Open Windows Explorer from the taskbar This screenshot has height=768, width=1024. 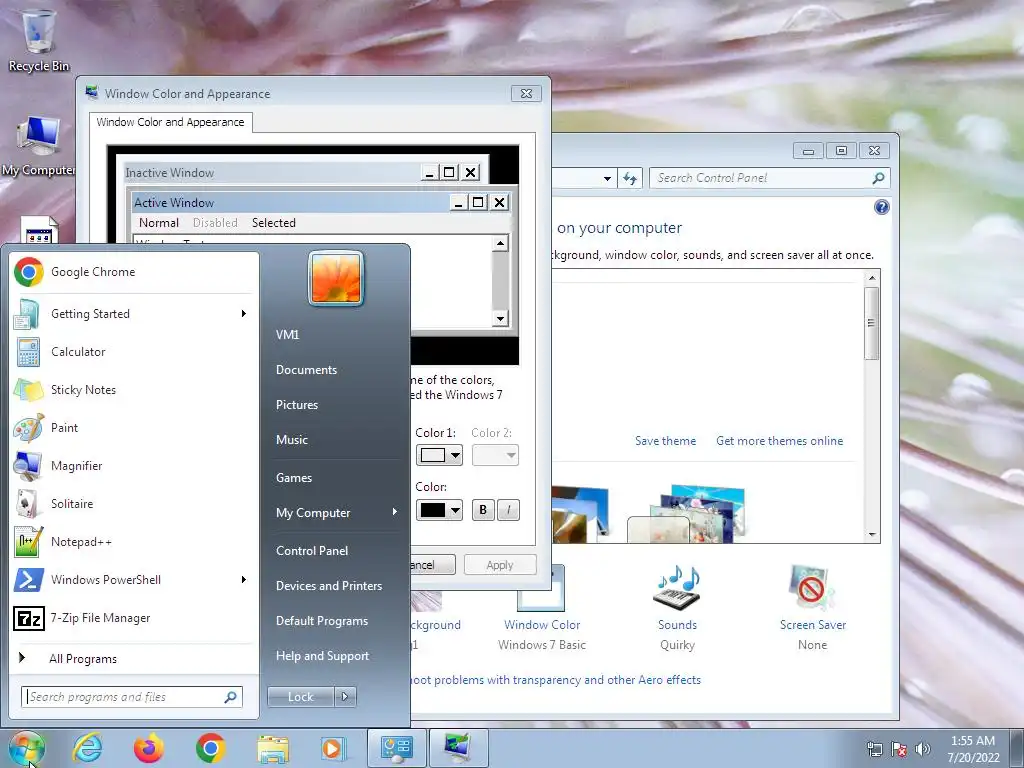click(x=273, y=748)
